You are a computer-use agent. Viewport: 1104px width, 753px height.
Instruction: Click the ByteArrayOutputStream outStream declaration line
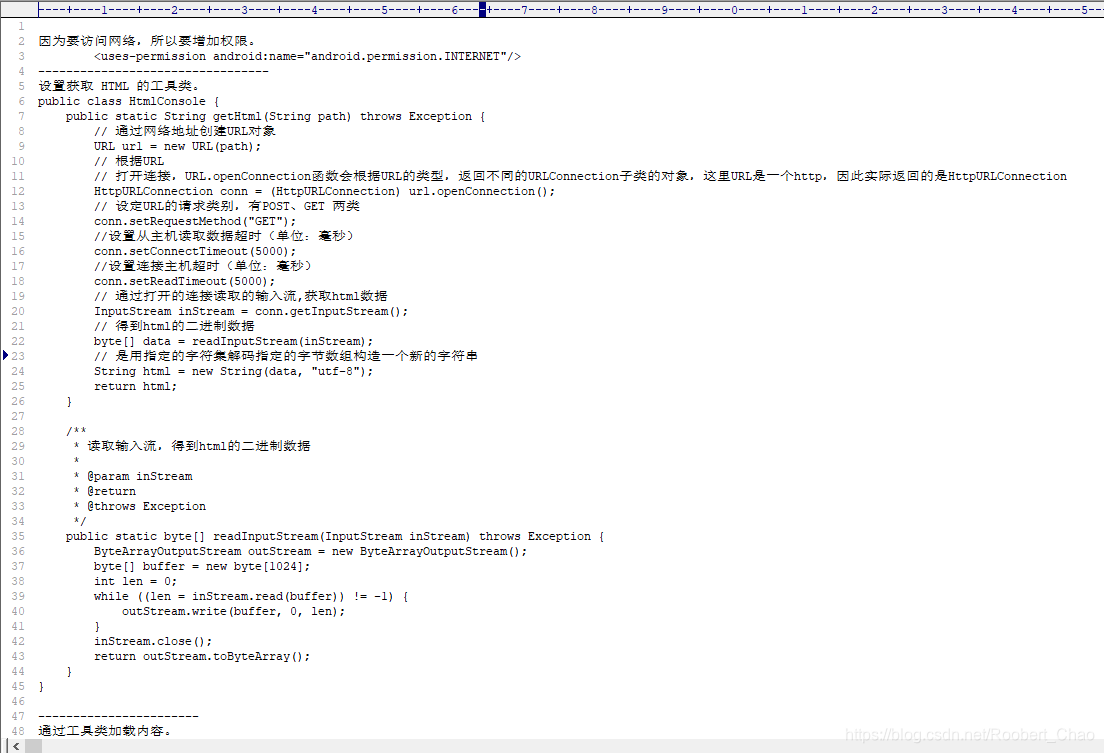click(x=310, y=552)
